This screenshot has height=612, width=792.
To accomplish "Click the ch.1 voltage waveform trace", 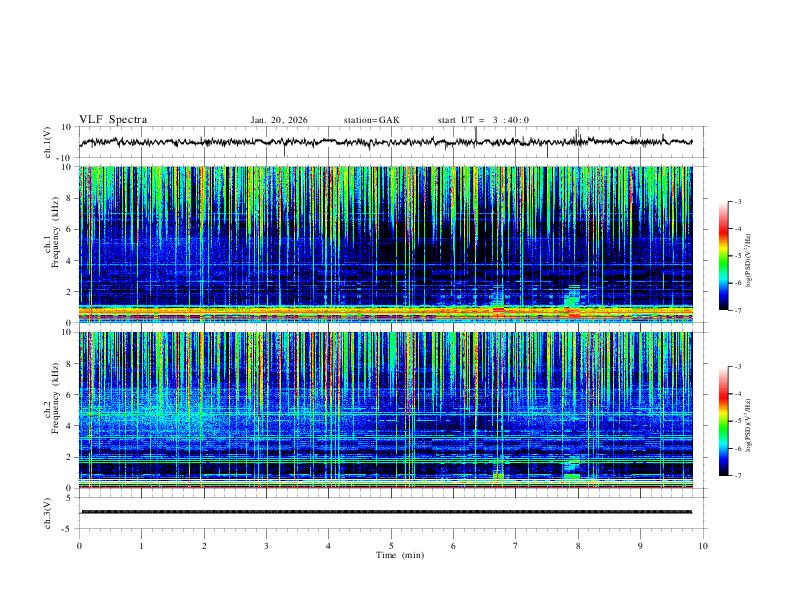I will pos(385,142).
